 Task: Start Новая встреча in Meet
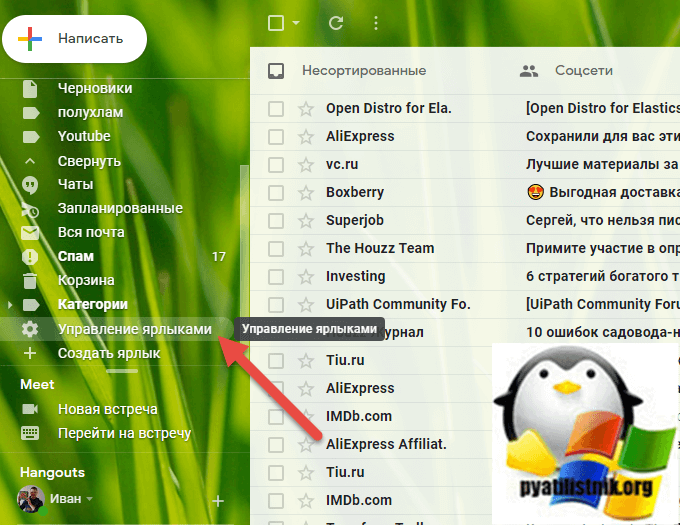[x=108, y=409]
